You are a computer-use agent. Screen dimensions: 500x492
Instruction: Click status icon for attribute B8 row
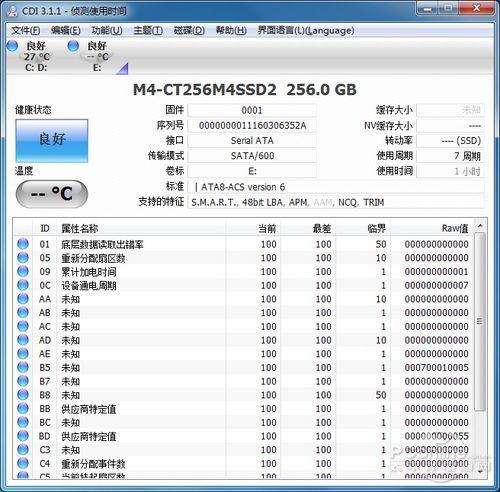tap(23, 395)
